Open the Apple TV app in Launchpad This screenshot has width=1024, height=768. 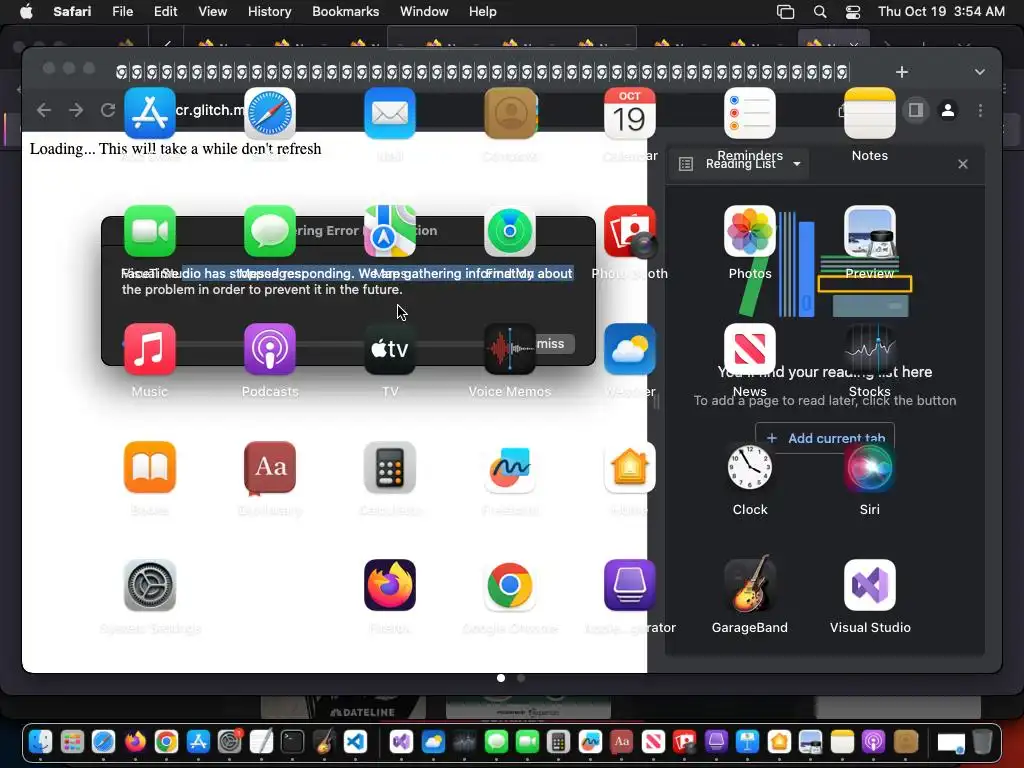pyautogui.click(x=390, y=349)
